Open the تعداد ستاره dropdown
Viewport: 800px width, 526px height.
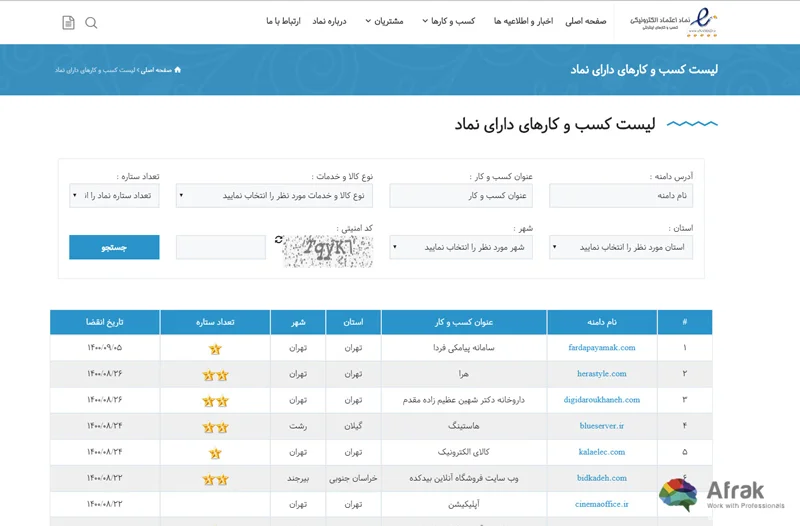click(x=114, y=195)
